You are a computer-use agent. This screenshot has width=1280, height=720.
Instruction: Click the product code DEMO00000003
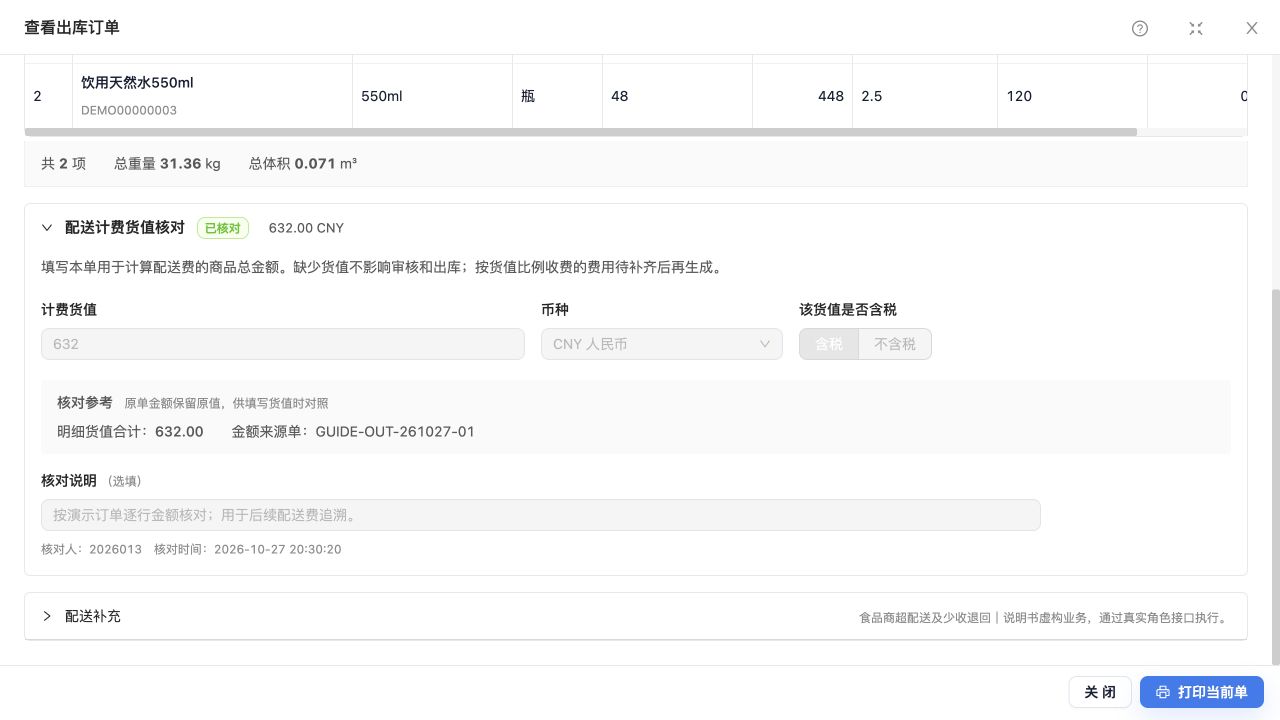pos(129,110)
